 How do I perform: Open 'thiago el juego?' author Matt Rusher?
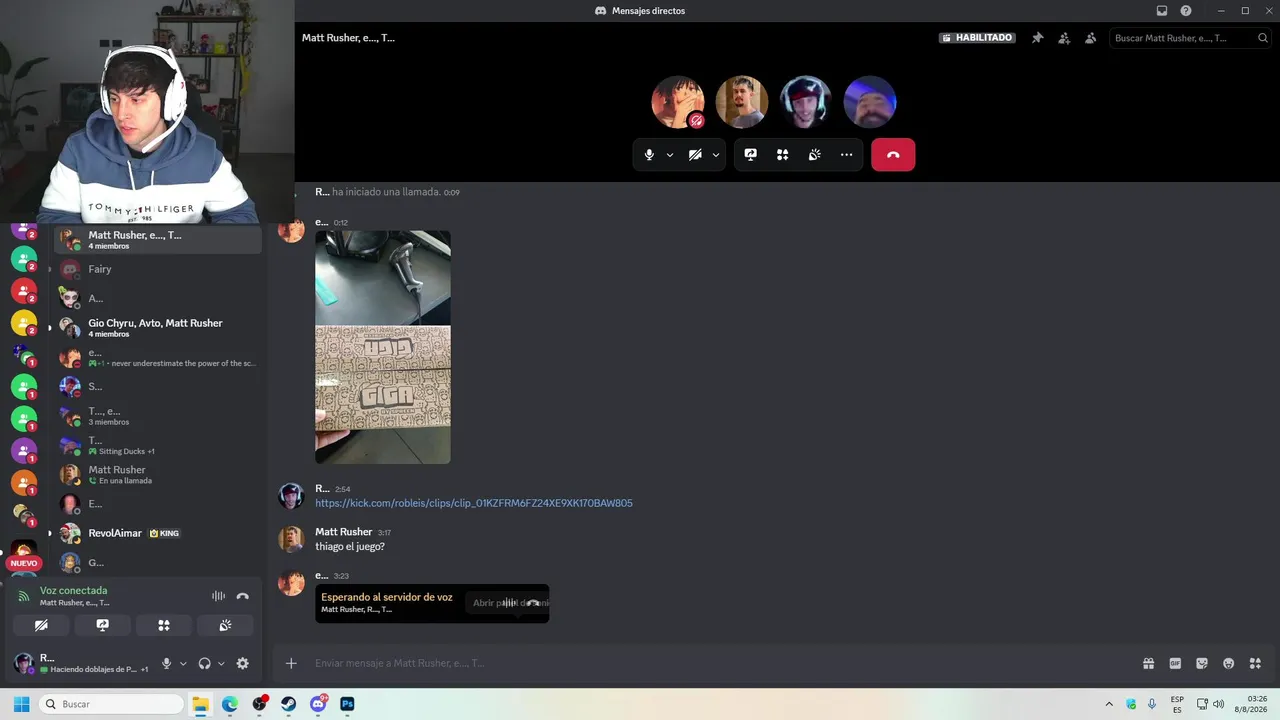(344, 532)
